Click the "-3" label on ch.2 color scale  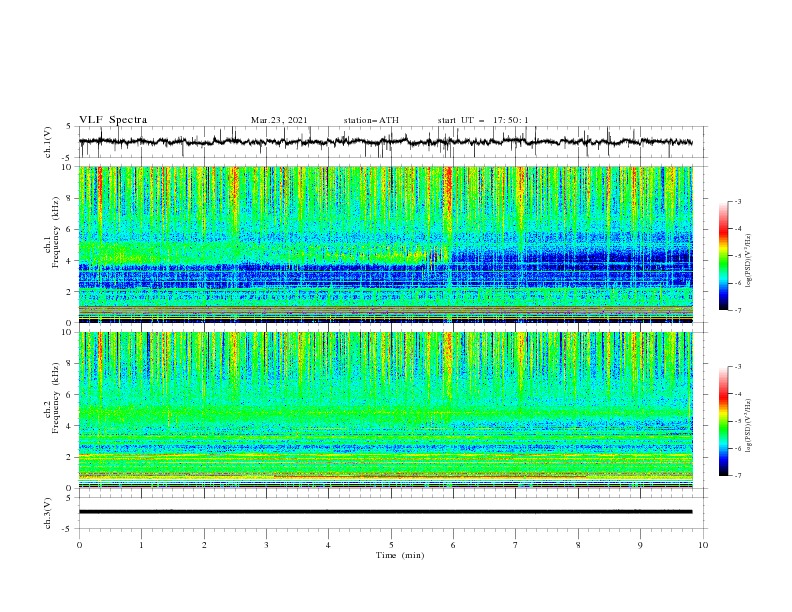[737, 367]
